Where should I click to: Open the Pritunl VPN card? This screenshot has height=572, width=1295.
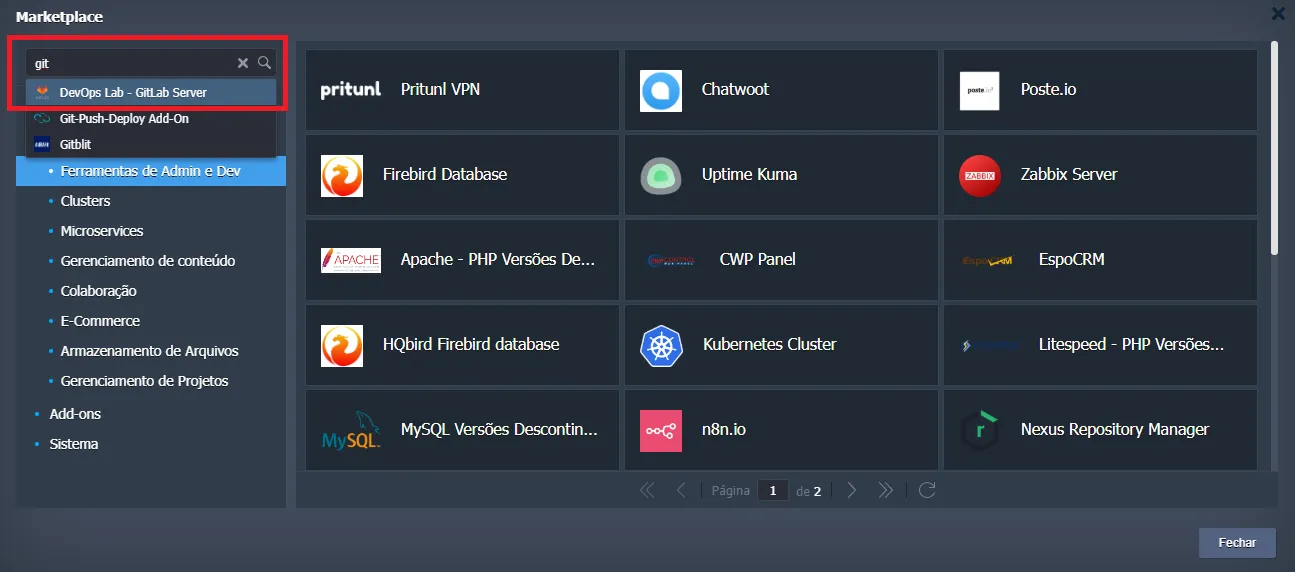[x=462, y=90]
